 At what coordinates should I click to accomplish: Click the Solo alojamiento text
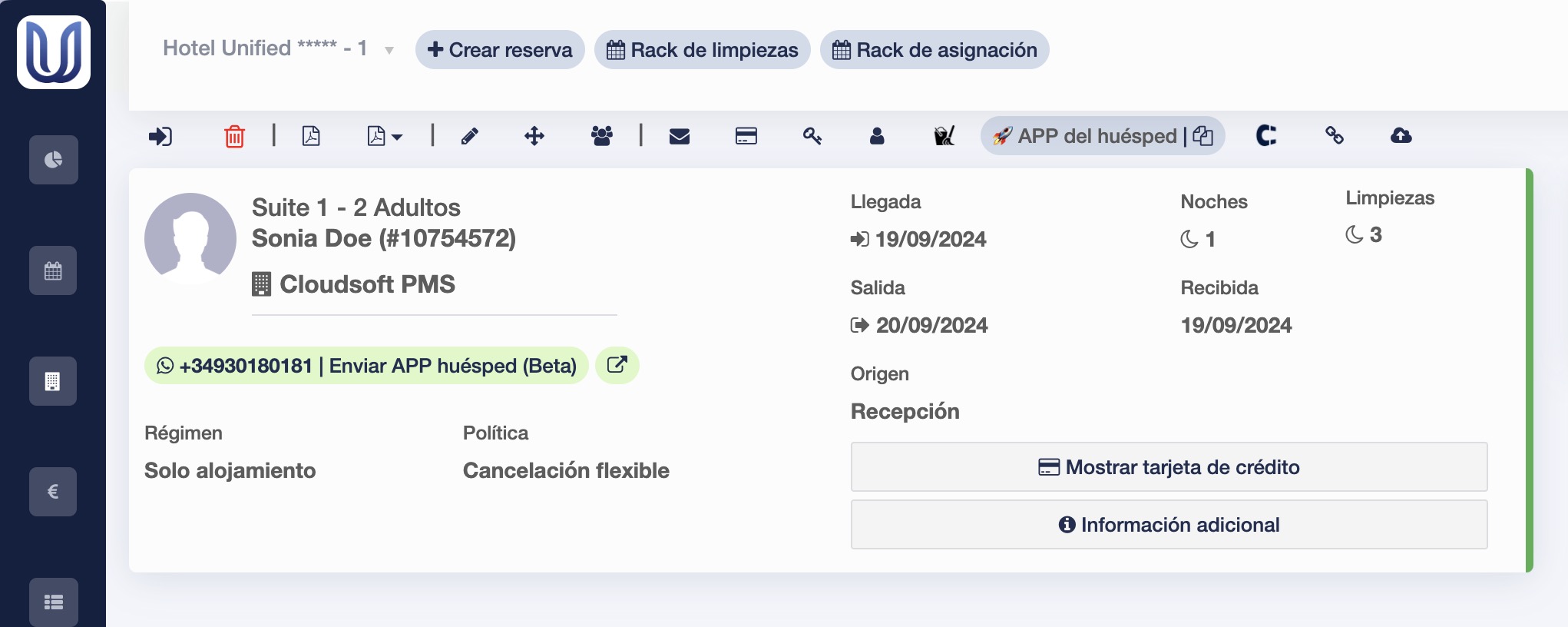tap(230, 470)
